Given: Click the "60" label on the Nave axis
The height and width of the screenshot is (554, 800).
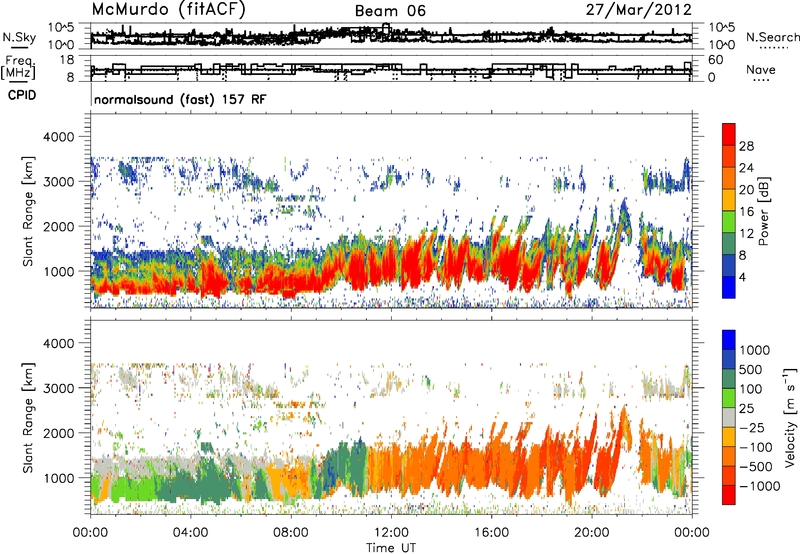Looking at the screenshot, I should click(716, 60).
